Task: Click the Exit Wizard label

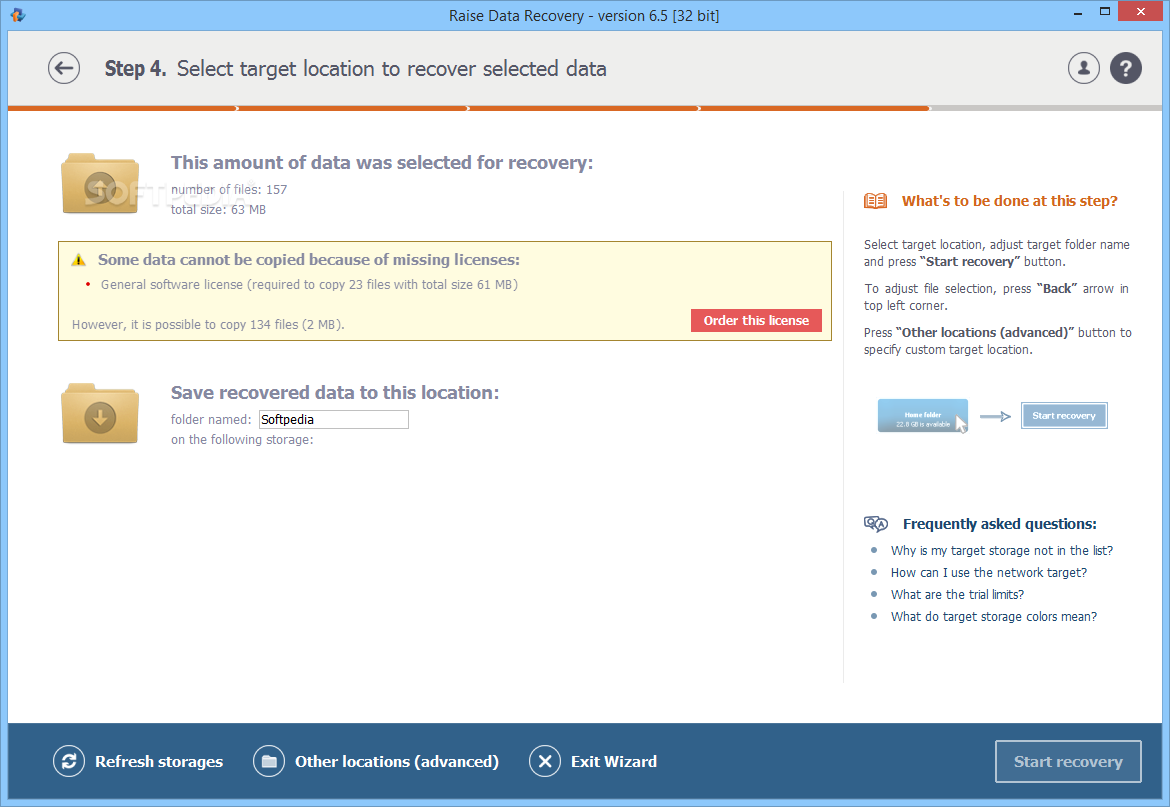Action: coord(614,762)
